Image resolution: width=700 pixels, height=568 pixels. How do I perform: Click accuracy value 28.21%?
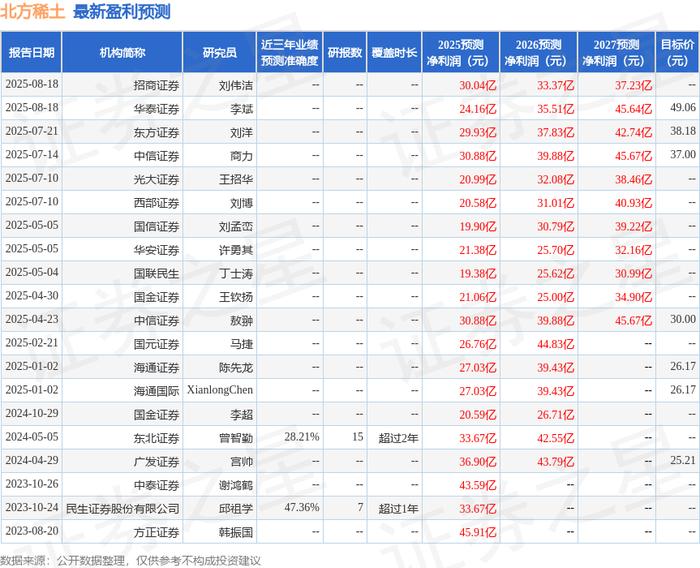[x=302, y=437]
